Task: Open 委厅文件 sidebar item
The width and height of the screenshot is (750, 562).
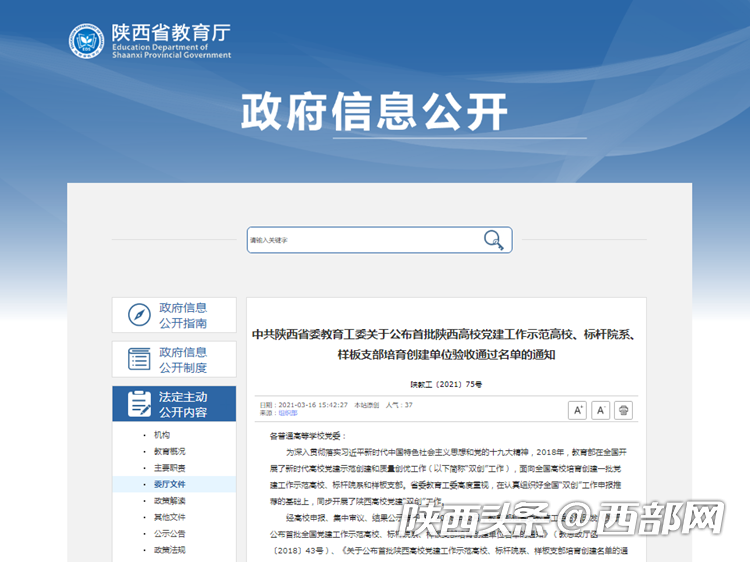Action: [169, 484]
